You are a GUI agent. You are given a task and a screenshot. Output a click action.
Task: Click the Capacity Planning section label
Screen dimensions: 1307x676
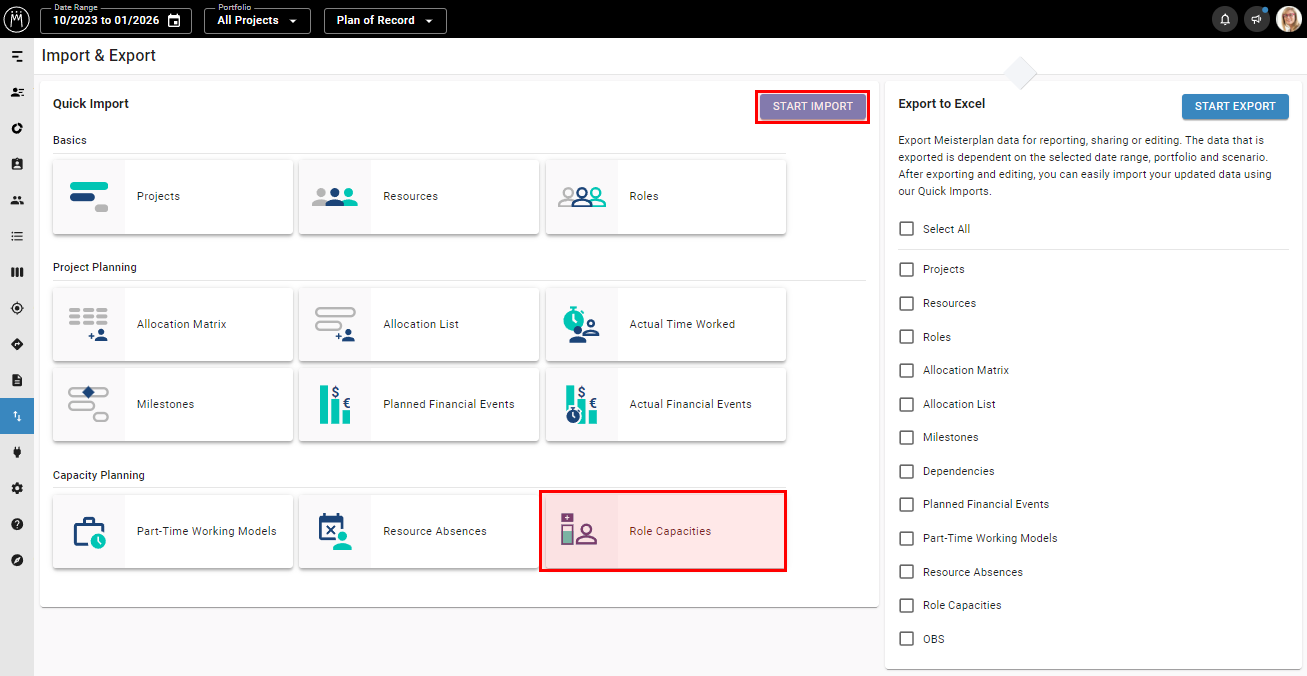(99, 475)
